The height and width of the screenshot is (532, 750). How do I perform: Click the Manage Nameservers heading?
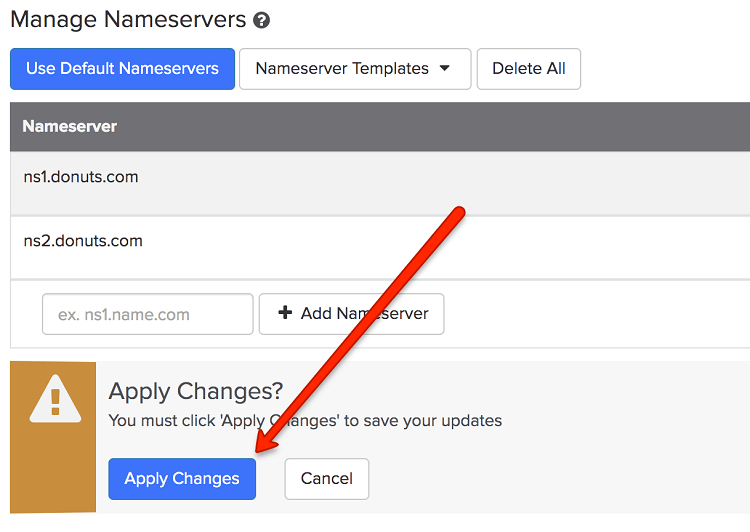pyautogui.click(x=128, y=19)
